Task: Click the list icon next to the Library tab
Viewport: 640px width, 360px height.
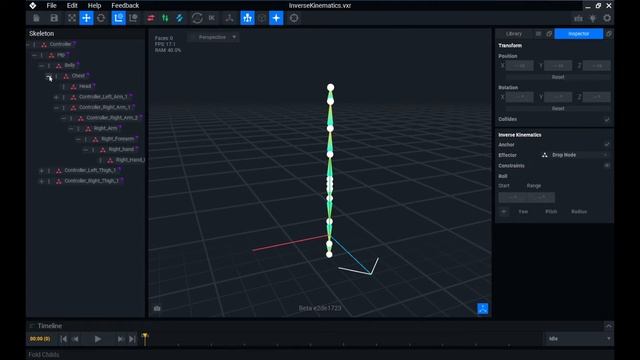Action: pyautogui.click(x=538, y=34)
